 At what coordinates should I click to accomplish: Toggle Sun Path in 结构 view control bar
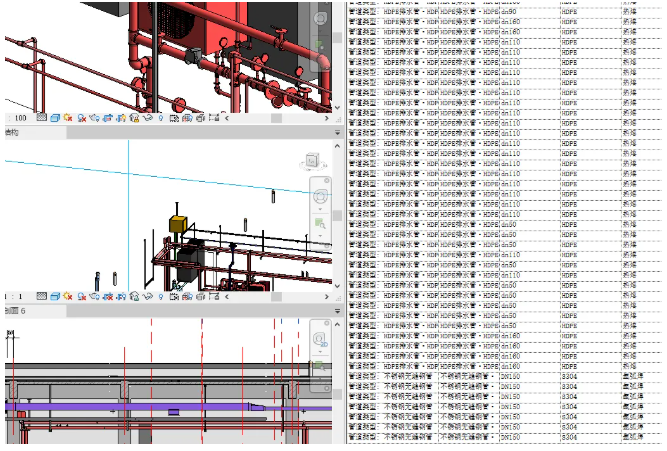point(68,297)
